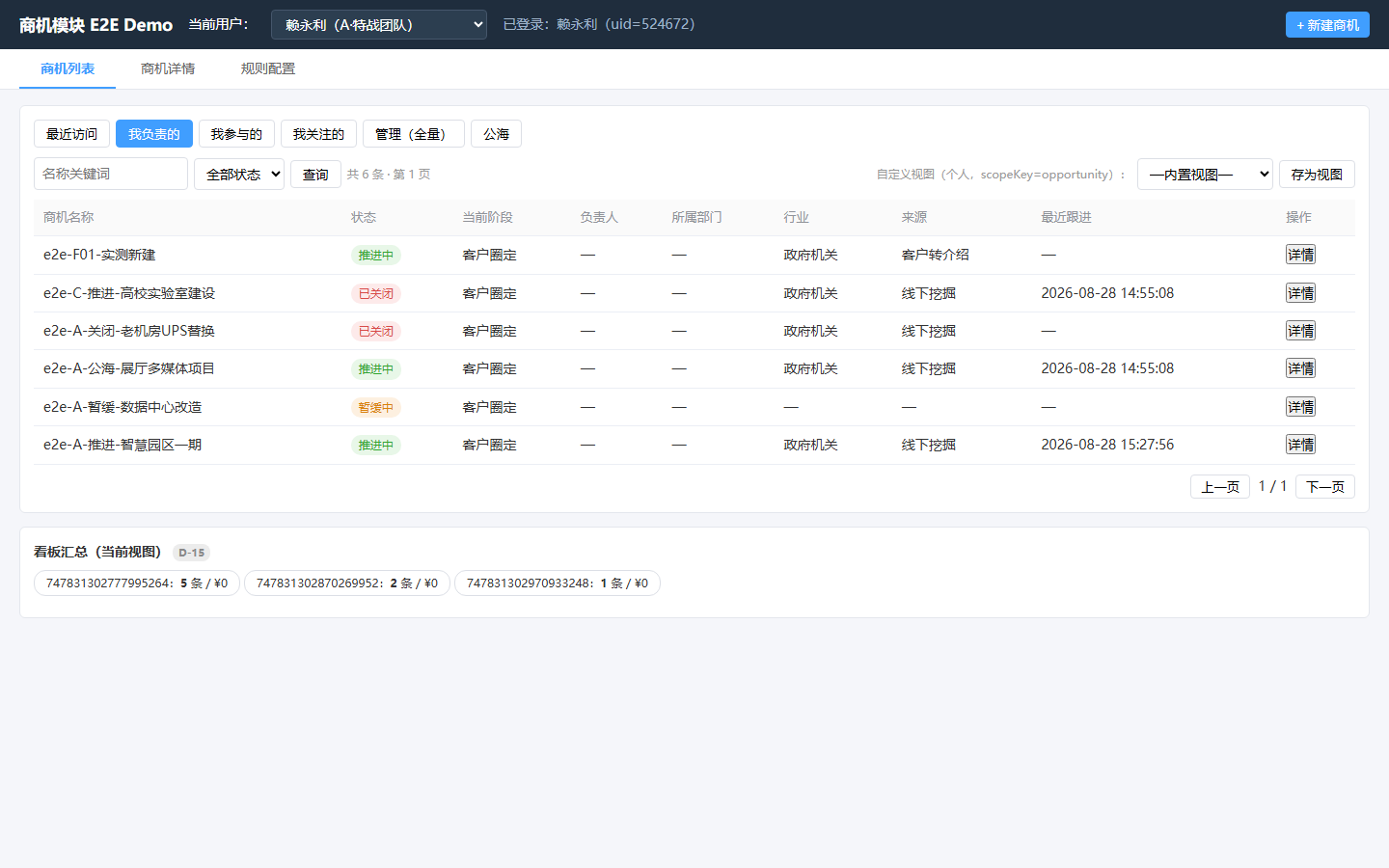Click the kanban chip showing 5 条
The image size is (1389, 868).
pos(137,583)
